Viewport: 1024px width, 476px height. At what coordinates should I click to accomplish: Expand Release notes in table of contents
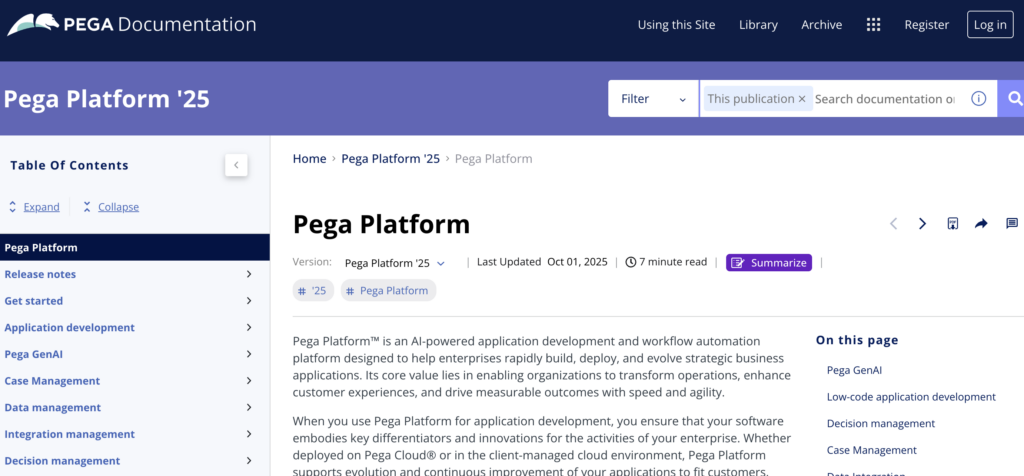pyautogui.click(x=248, y=274)
